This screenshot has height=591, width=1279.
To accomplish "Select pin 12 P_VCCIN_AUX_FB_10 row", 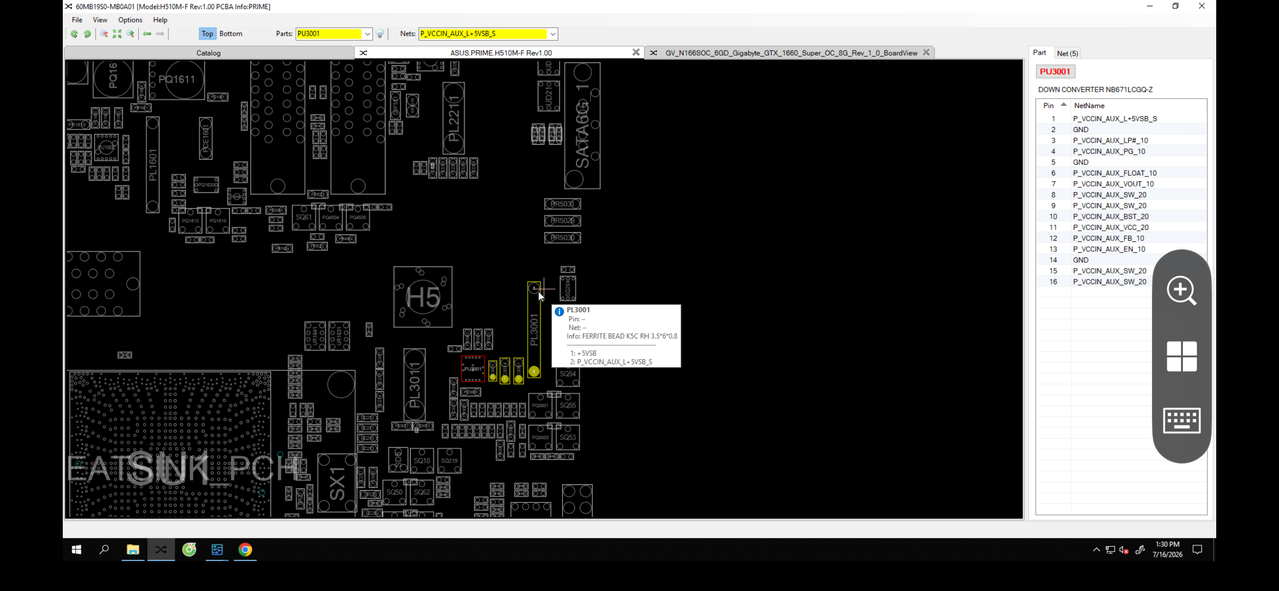I will (x=1121, y=238).
